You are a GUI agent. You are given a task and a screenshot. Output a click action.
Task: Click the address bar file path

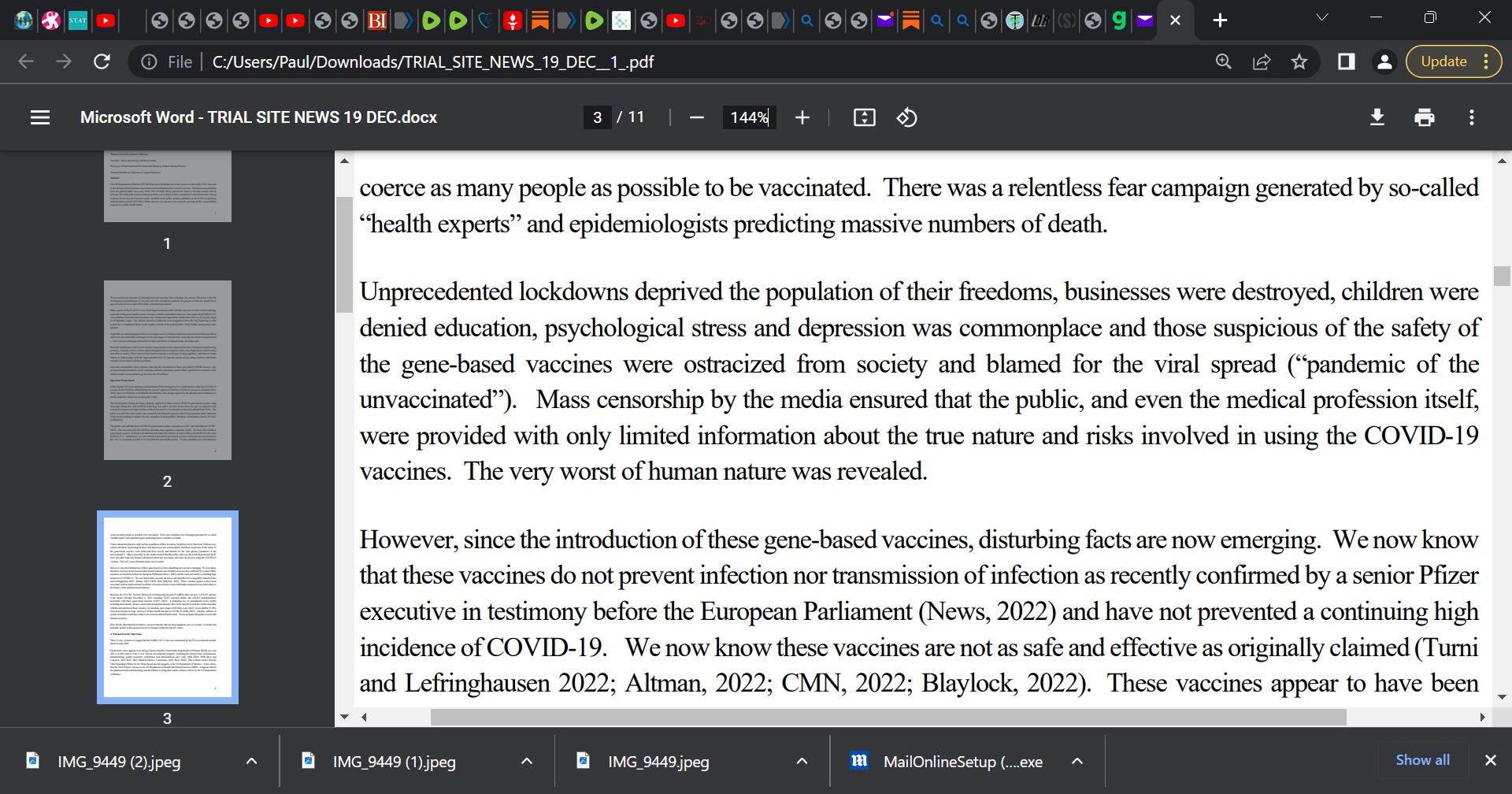(x=433, y=61)
